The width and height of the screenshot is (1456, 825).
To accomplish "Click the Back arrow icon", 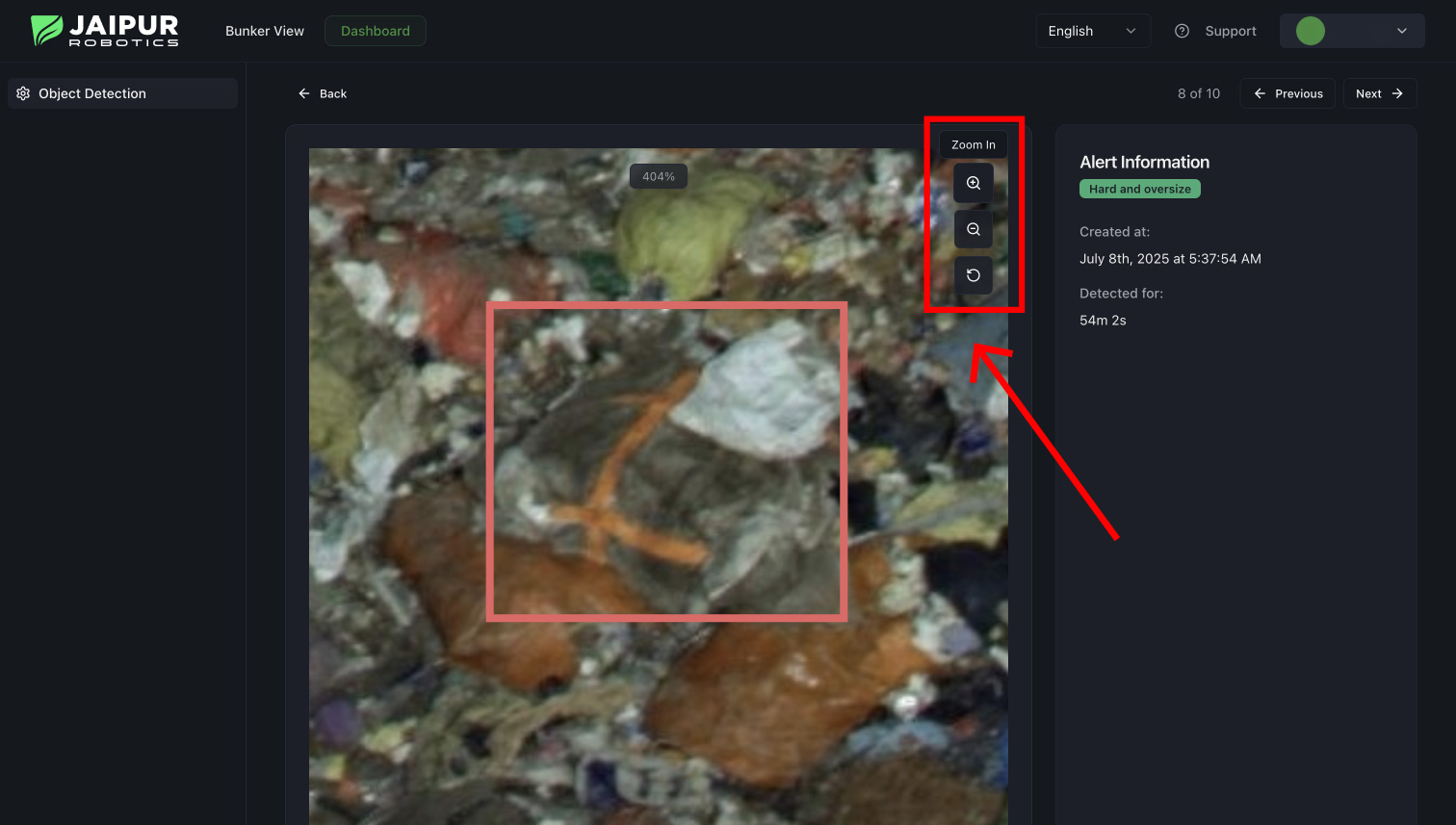I will (x=304, y=93).
